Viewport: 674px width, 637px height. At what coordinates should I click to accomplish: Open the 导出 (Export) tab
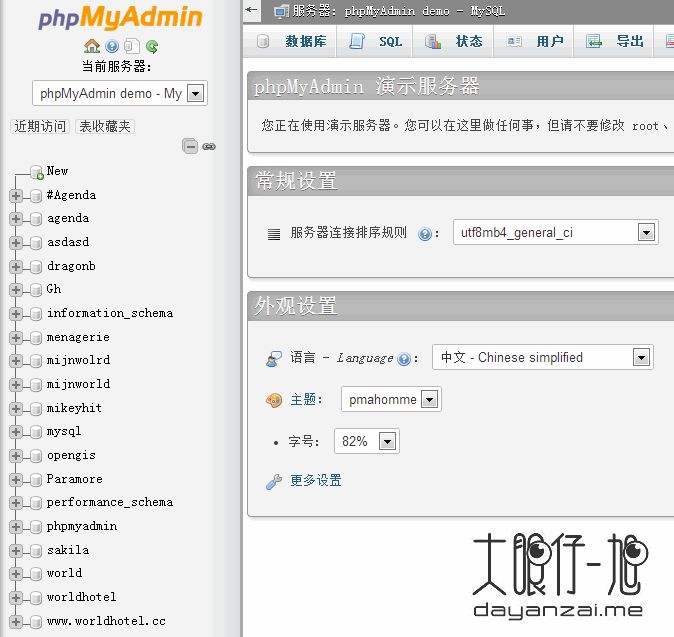point(614,41)
